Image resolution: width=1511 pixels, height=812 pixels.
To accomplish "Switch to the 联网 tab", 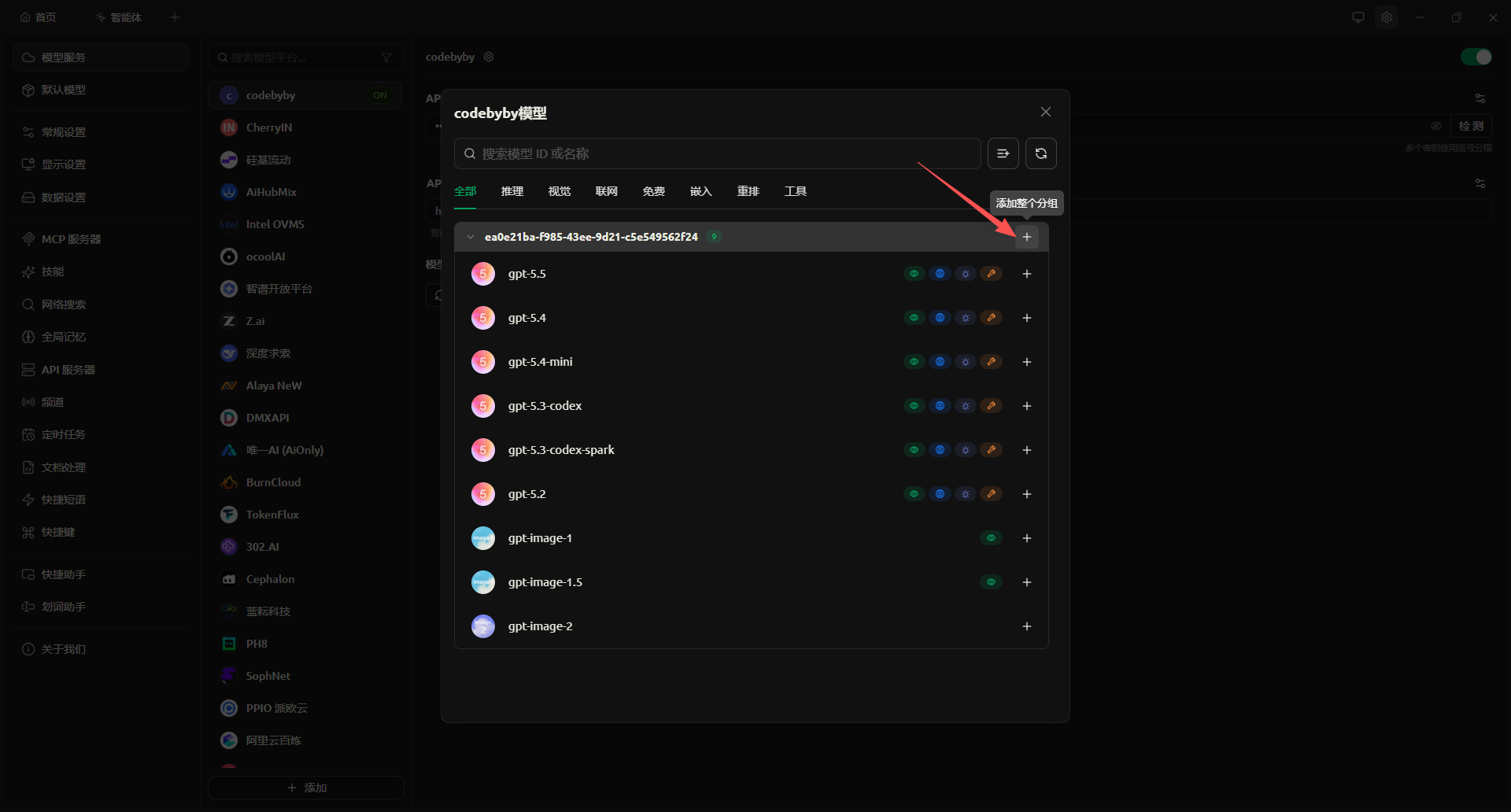I will pos(607,191).
